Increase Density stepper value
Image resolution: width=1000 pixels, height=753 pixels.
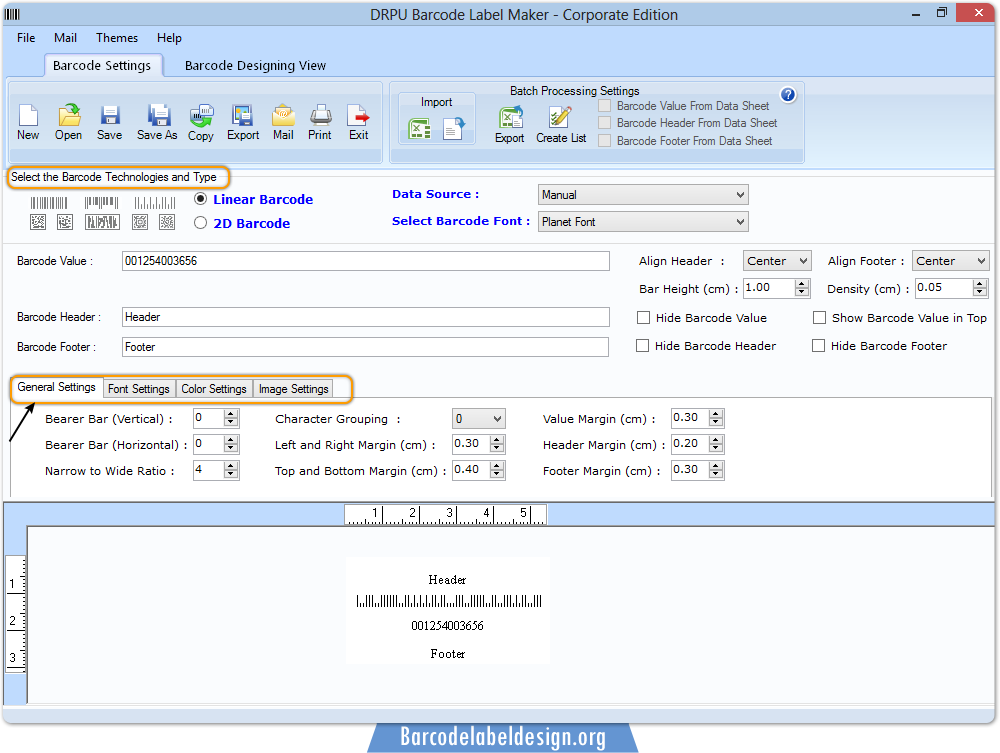tap(980, 284)
